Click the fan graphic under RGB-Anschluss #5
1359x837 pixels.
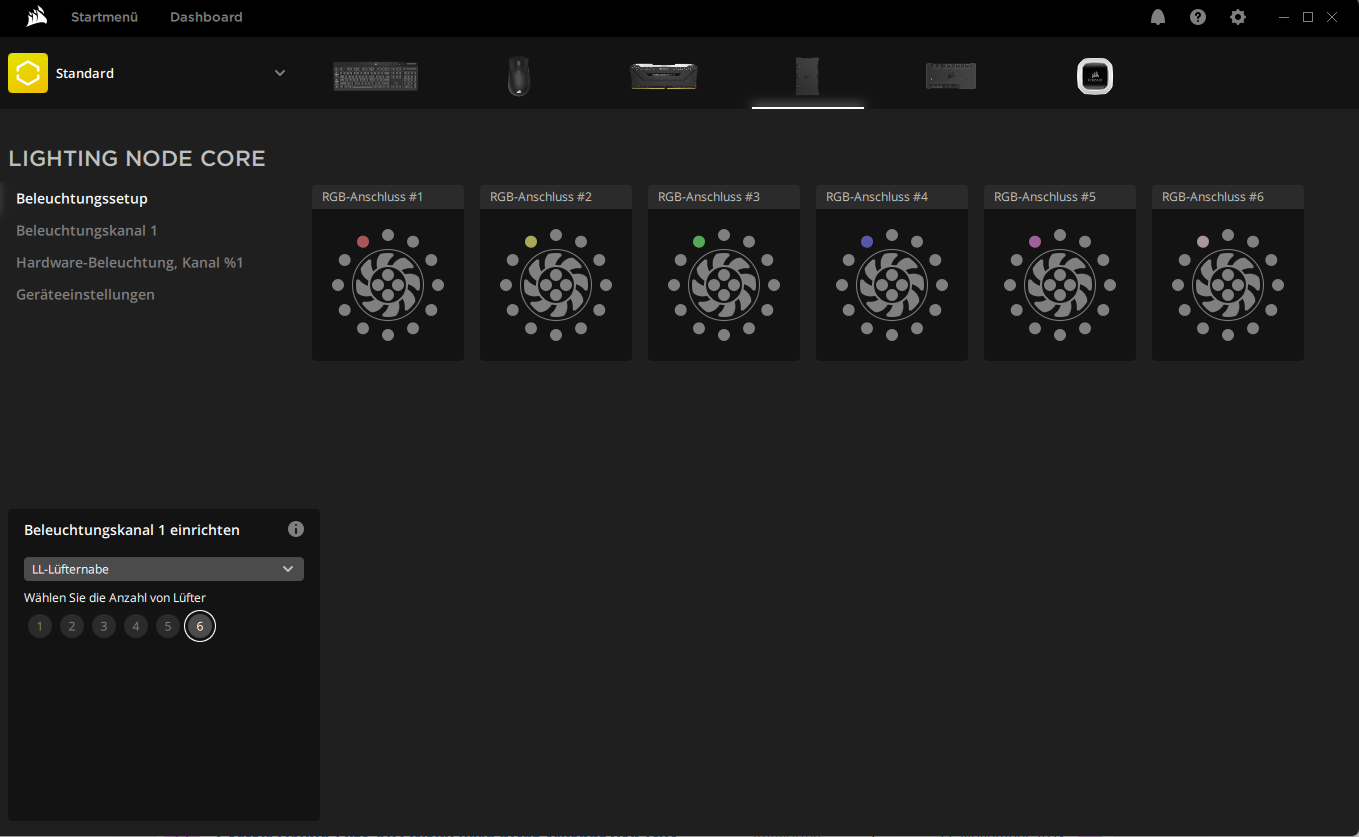pos(1060,285)
